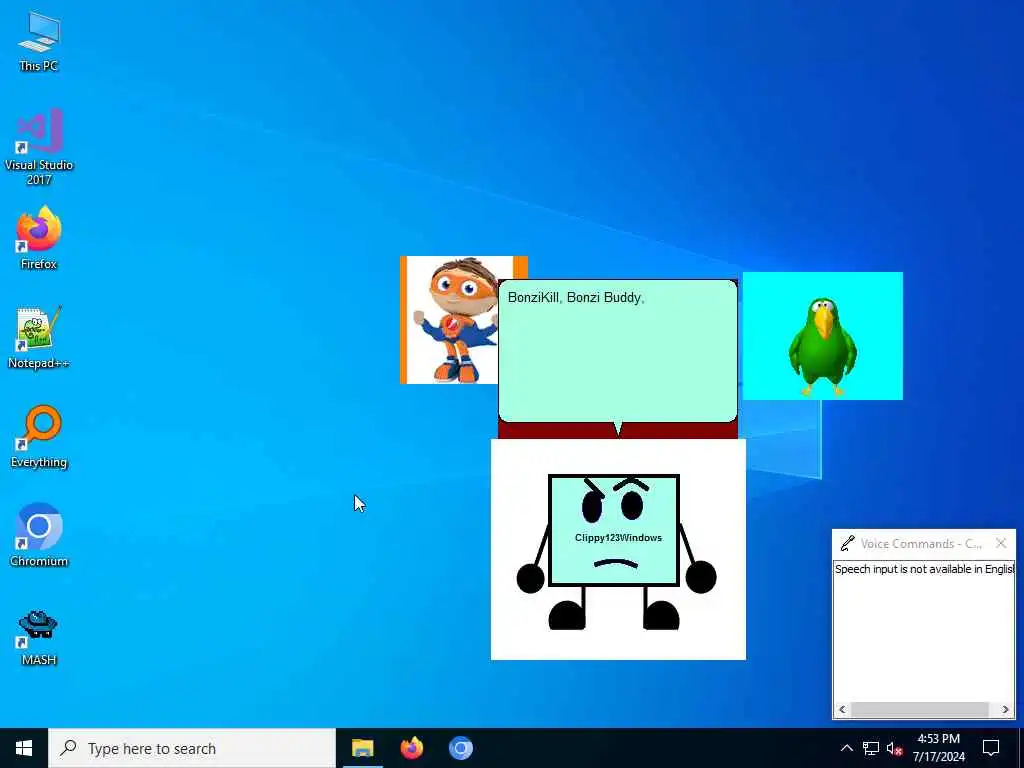Close the Voice Commands window
Screen dimensions: 1024x768
1001,543
